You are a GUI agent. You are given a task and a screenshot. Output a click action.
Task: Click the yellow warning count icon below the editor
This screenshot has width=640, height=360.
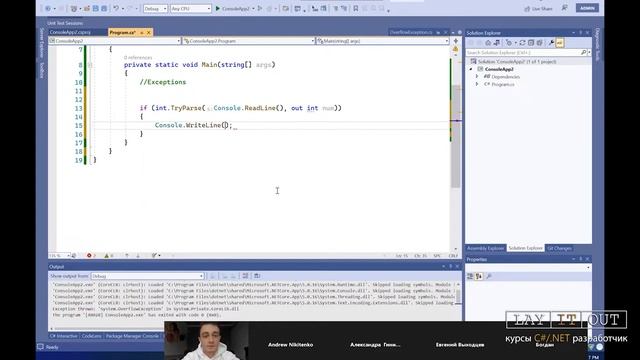click(107, 256)
